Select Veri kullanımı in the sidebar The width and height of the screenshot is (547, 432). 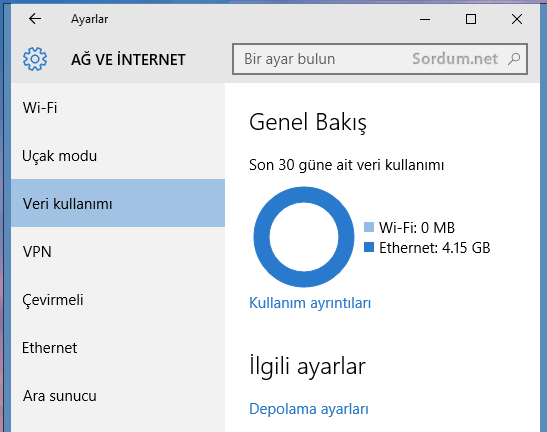pyautogui.click(x=118, y=203)
